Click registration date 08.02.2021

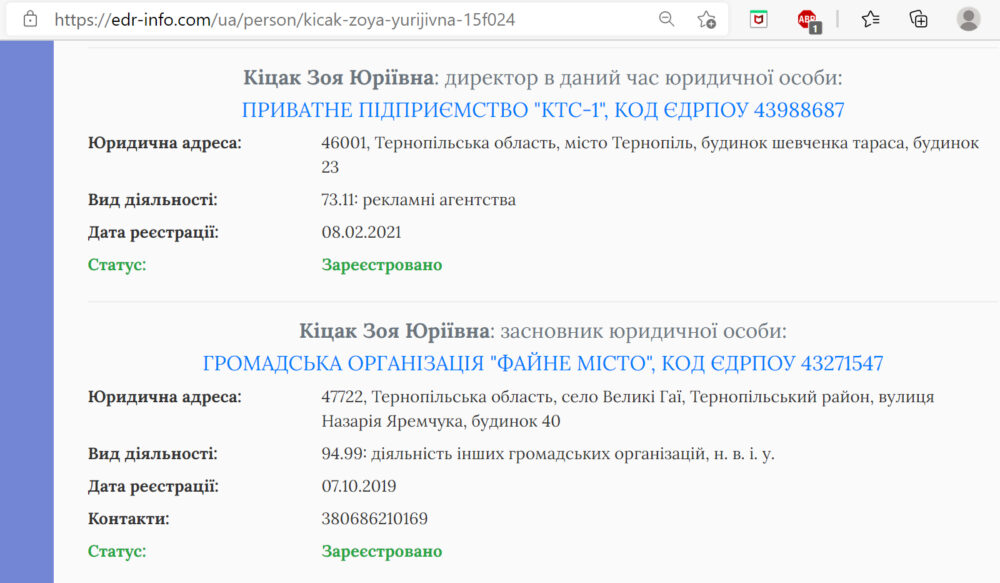pyautogui.click(x=359, y=232)
